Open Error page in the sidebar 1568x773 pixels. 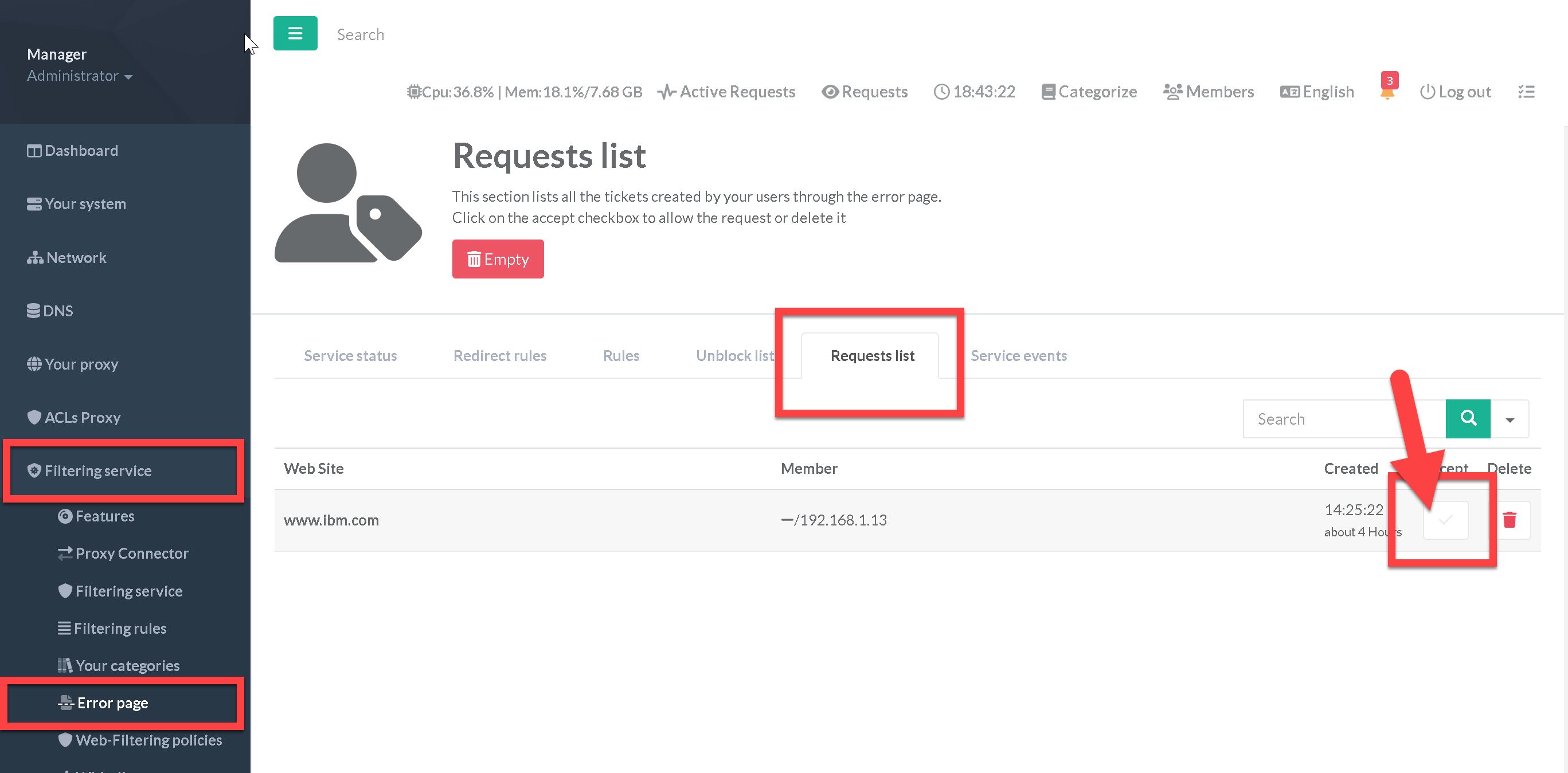pos(112,703)
